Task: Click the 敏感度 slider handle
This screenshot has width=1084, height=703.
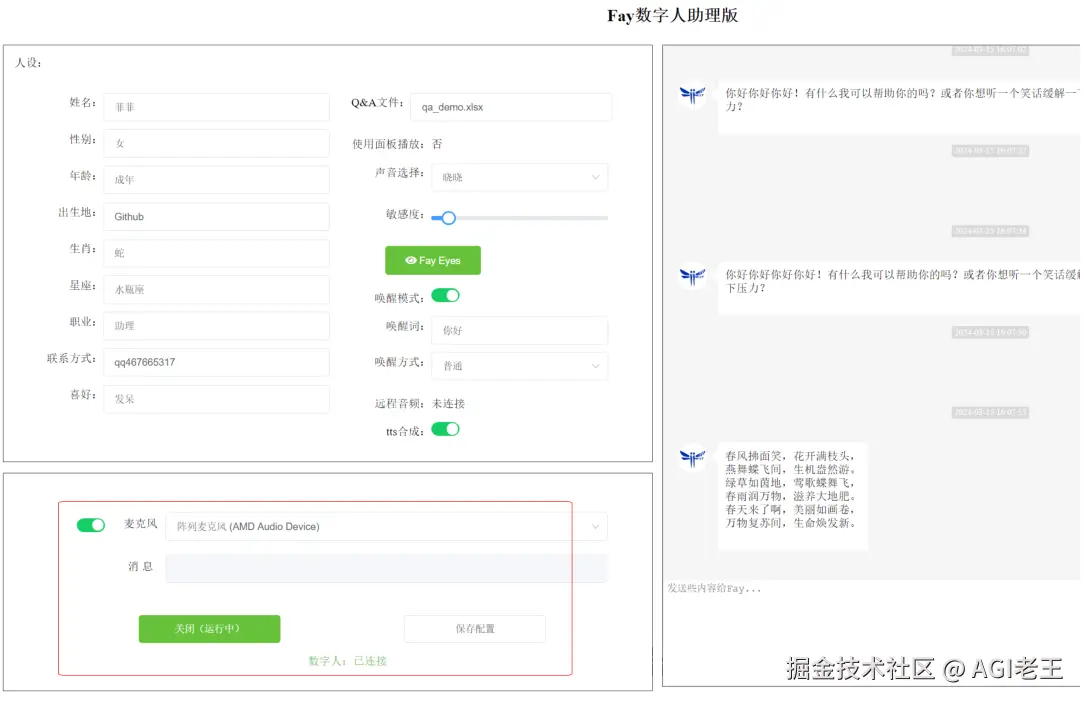Action: pyautogui.click(x=449, y=218)
